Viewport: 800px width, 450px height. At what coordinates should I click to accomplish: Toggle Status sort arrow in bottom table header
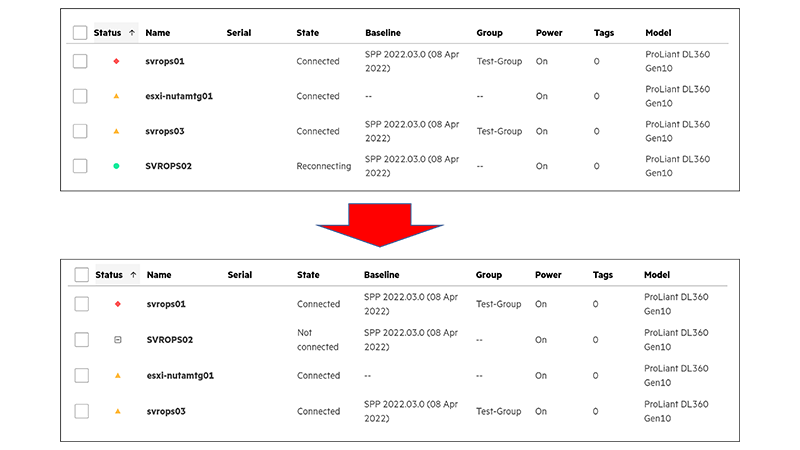pyautogui.click(x=134, y=274)
